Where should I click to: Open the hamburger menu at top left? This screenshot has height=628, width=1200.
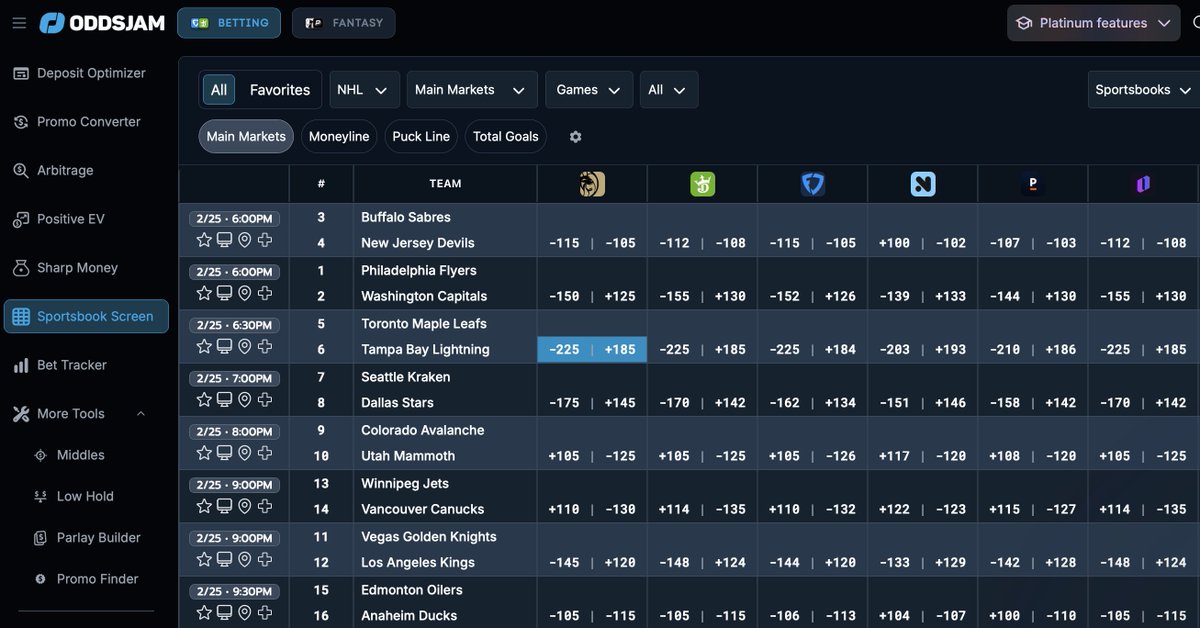tap(19, 23)
